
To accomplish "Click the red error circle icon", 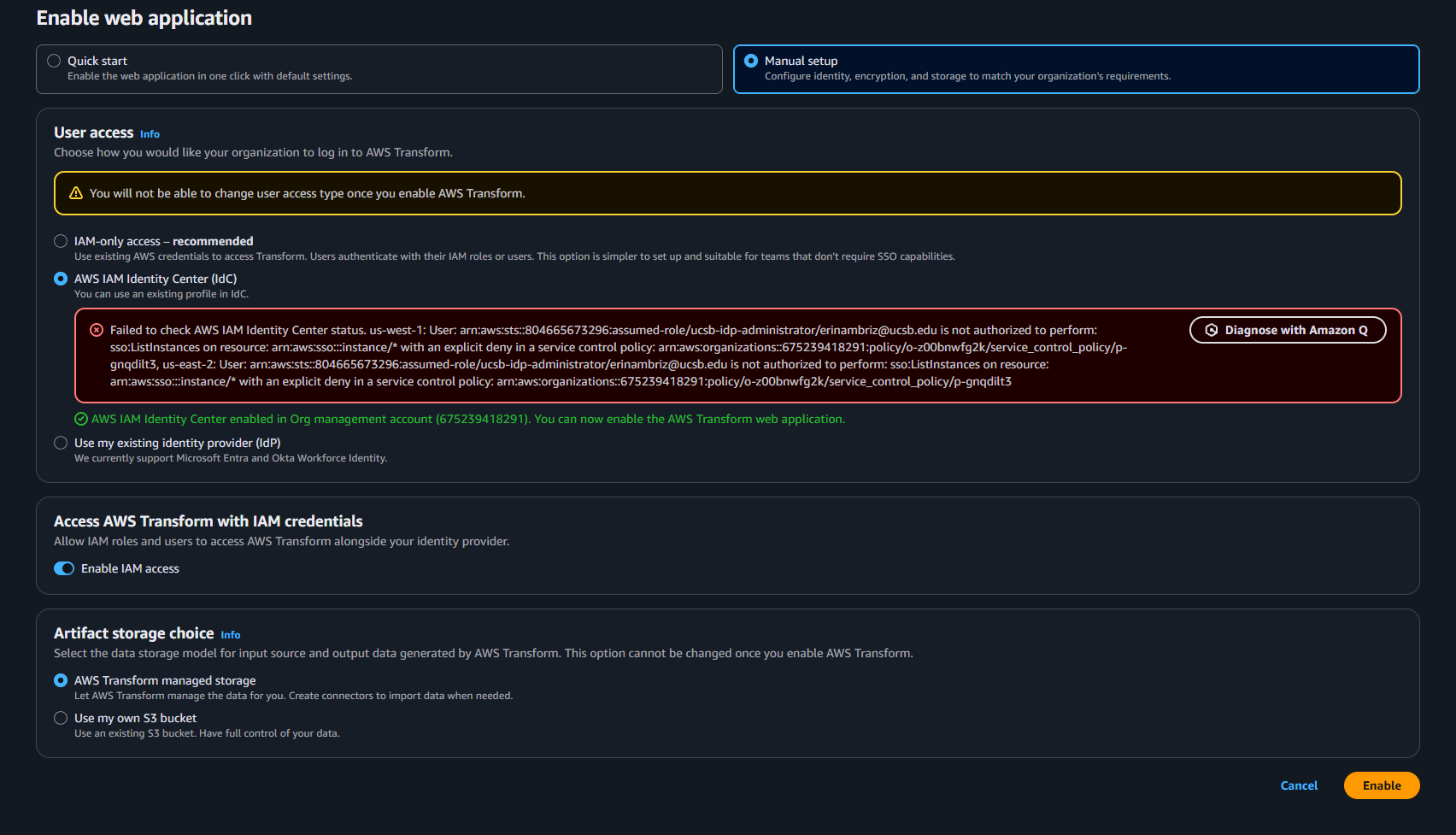I will click(97, 330).
